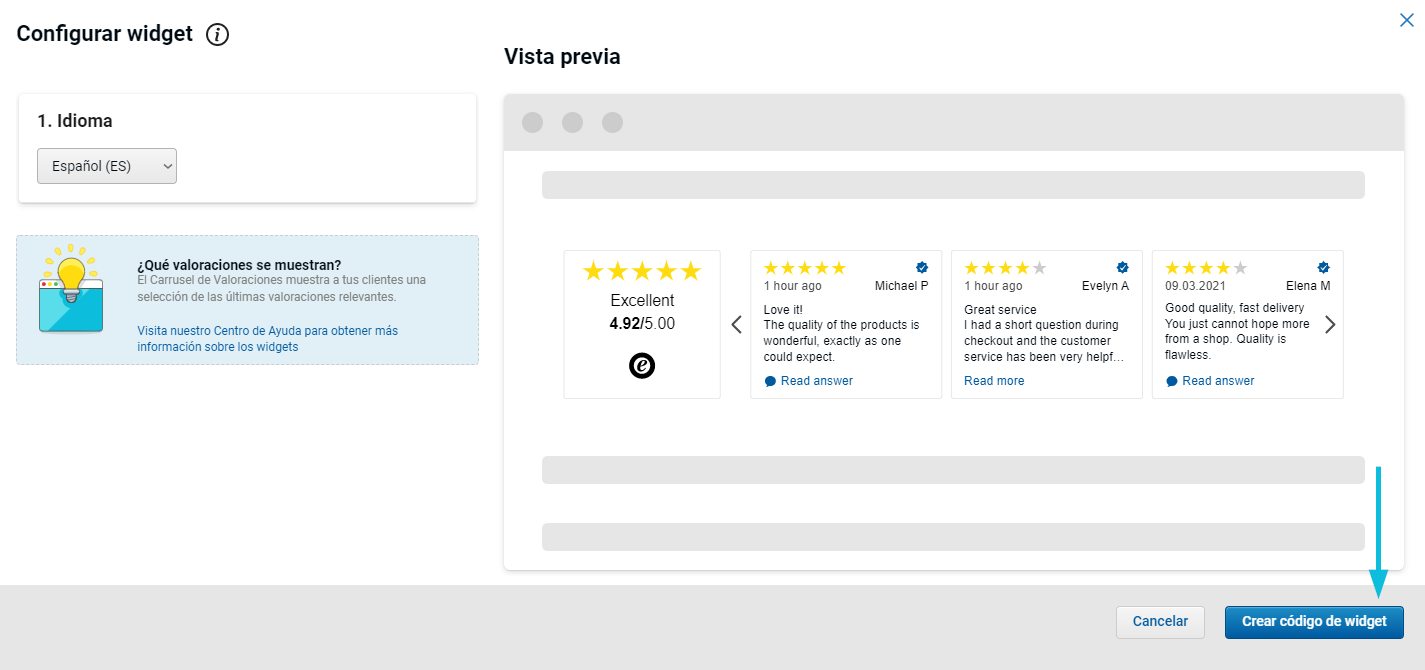Open the Centro de Ayuda widgets link
Screen dimensions: 1425x670
[x=267, y=339]
